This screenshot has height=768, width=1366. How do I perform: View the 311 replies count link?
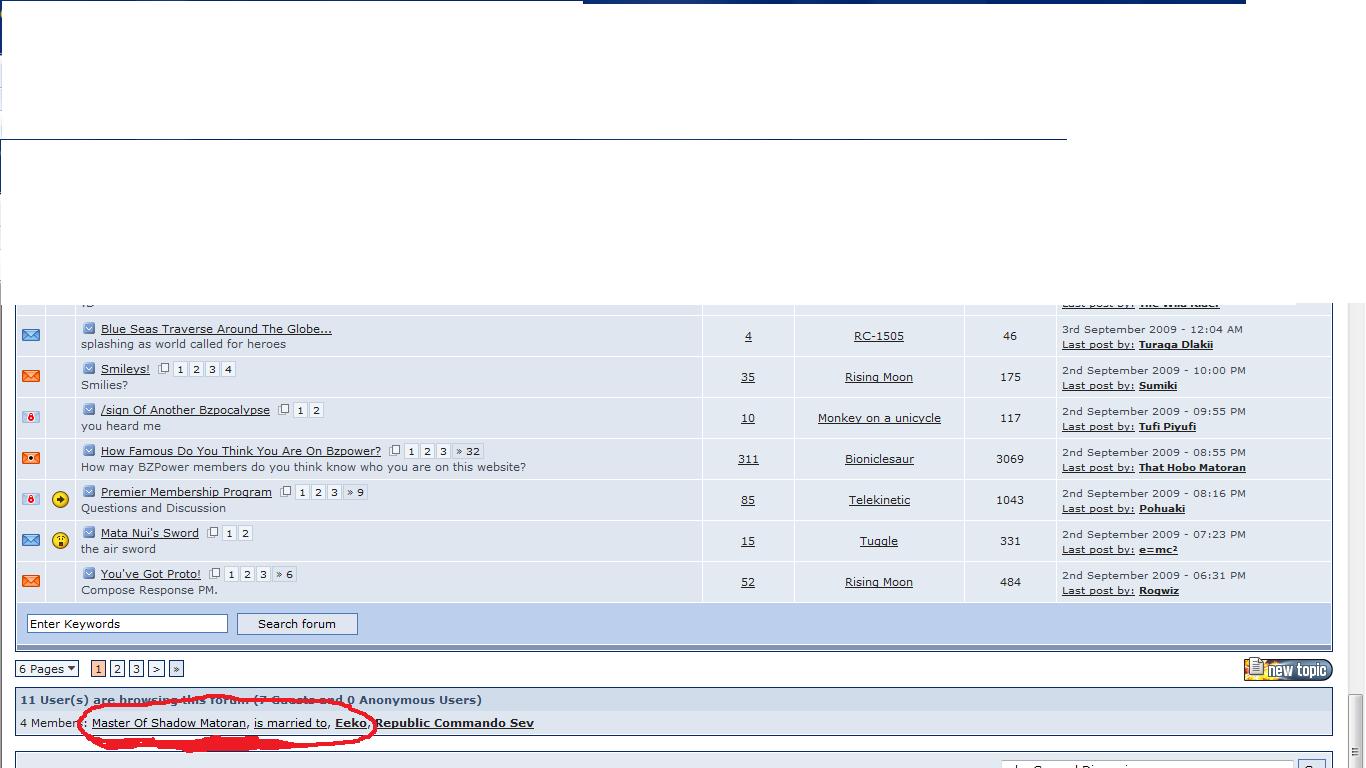coord(748,460)
